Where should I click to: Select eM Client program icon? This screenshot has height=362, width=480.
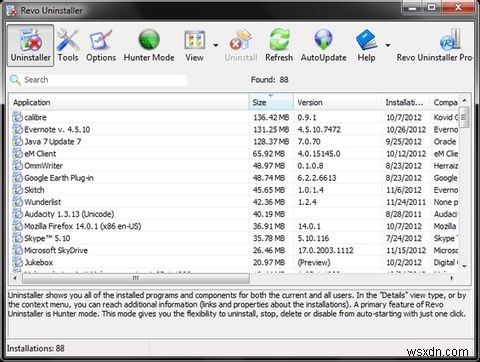point(17,153)
